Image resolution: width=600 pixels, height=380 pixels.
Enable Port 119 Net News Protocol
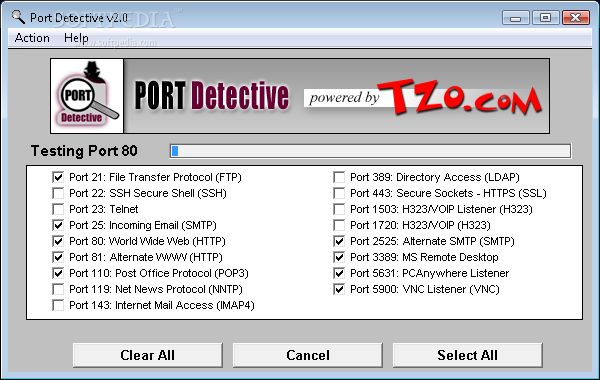click(x=58, y=289)
